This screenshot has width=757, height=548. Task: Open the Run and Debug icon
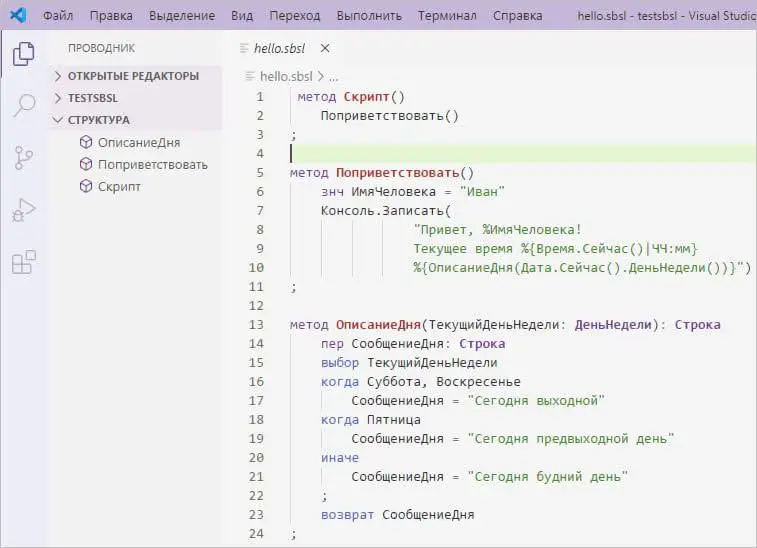point(23,210)
